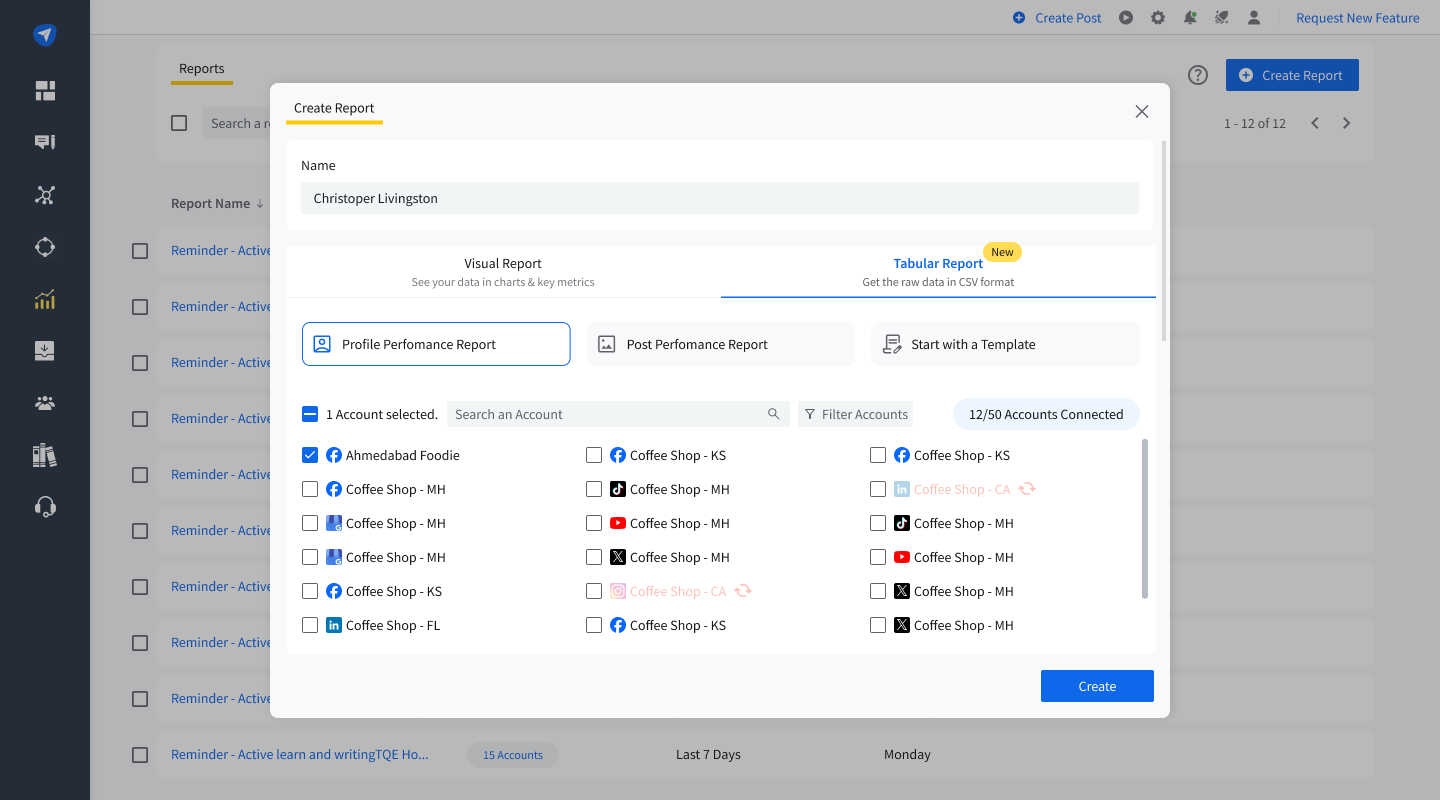Click the search magnifier in account search
Screen dimensions: 1440x800
tap(773, 414)
